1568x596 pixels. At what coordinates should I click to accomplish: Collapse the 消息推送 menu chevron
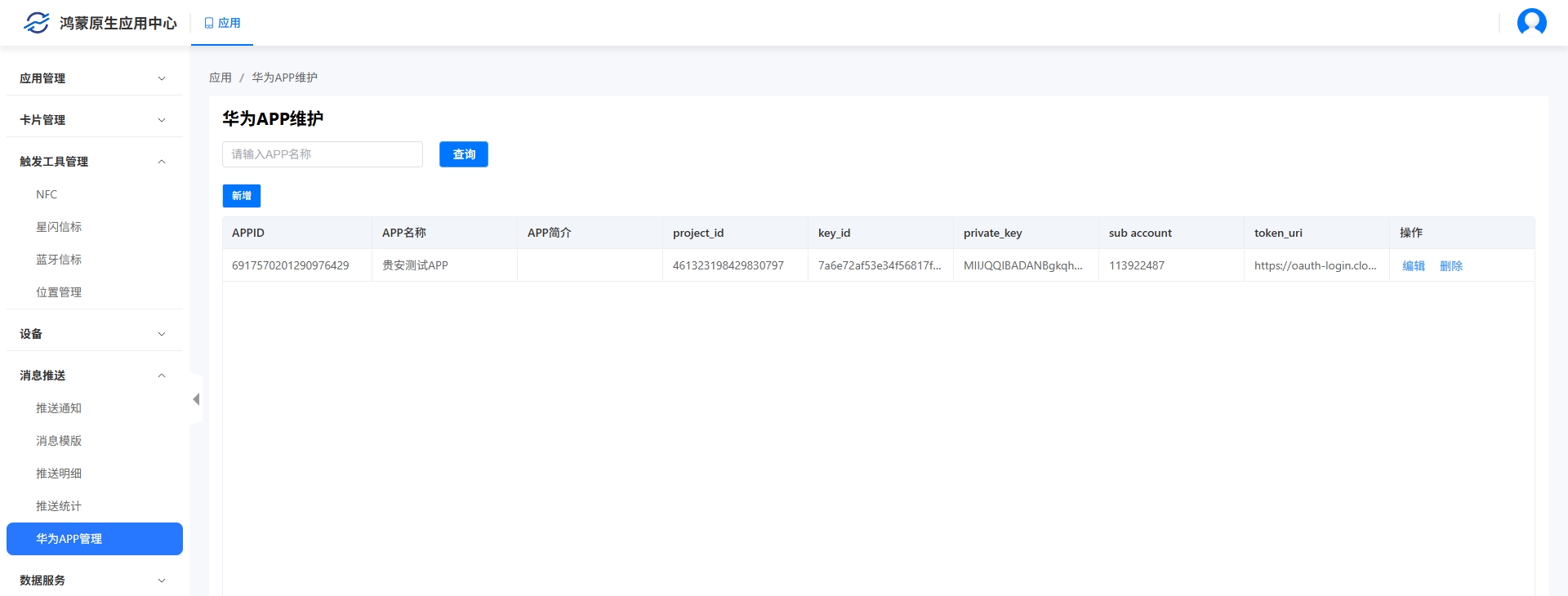pyautogui.click(x=162, y=376)
